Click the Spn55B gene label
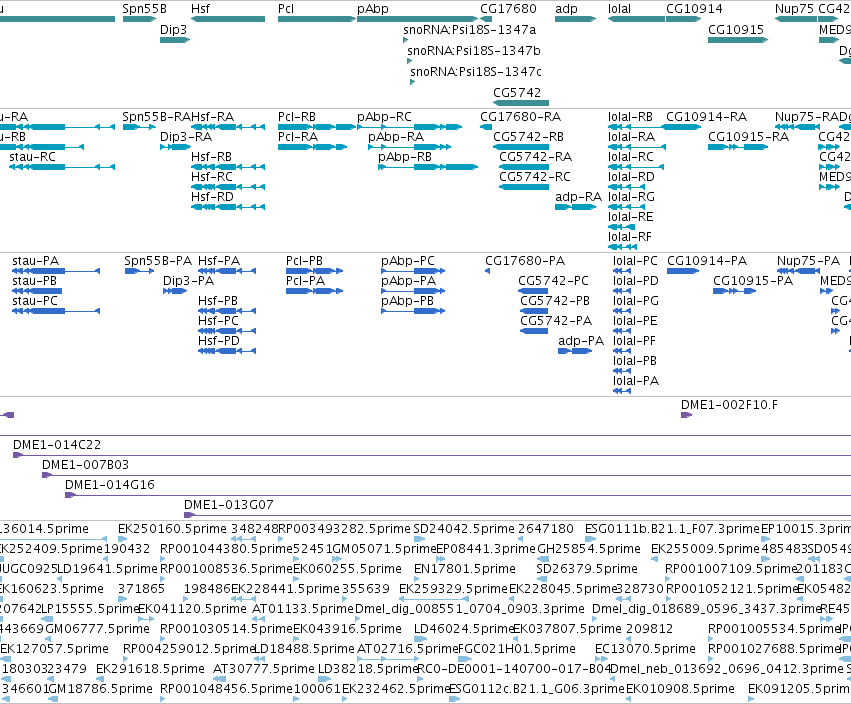The image size is (851, 704). [144, 9]
